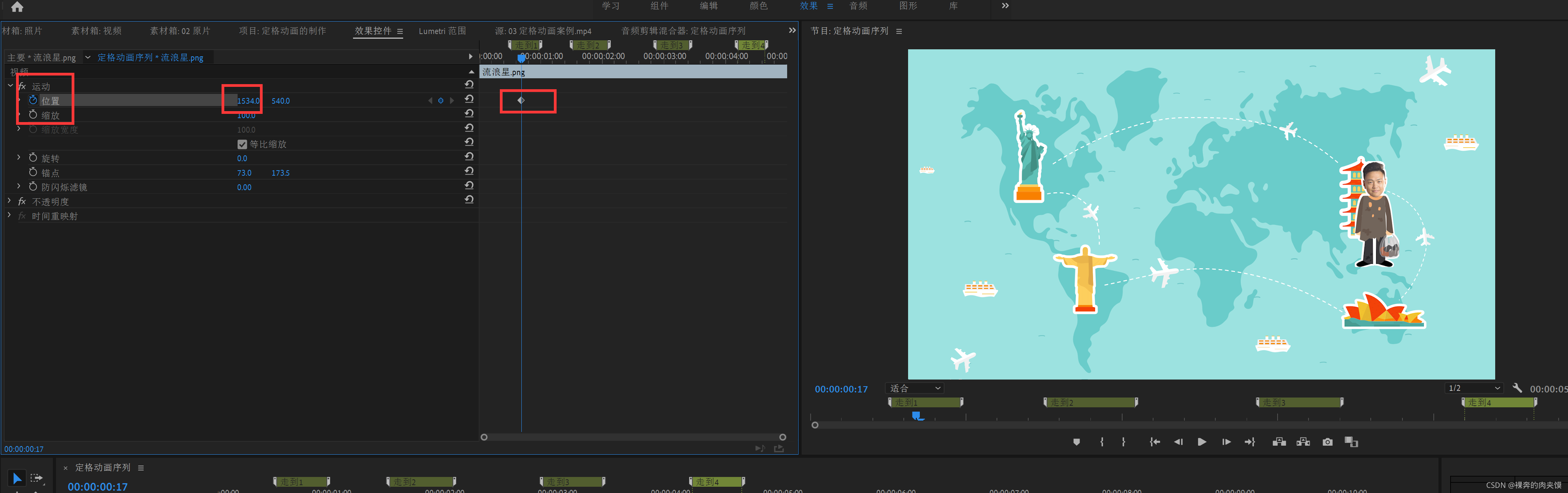Open the 音频 workspace tab

(x=858, y=6)
